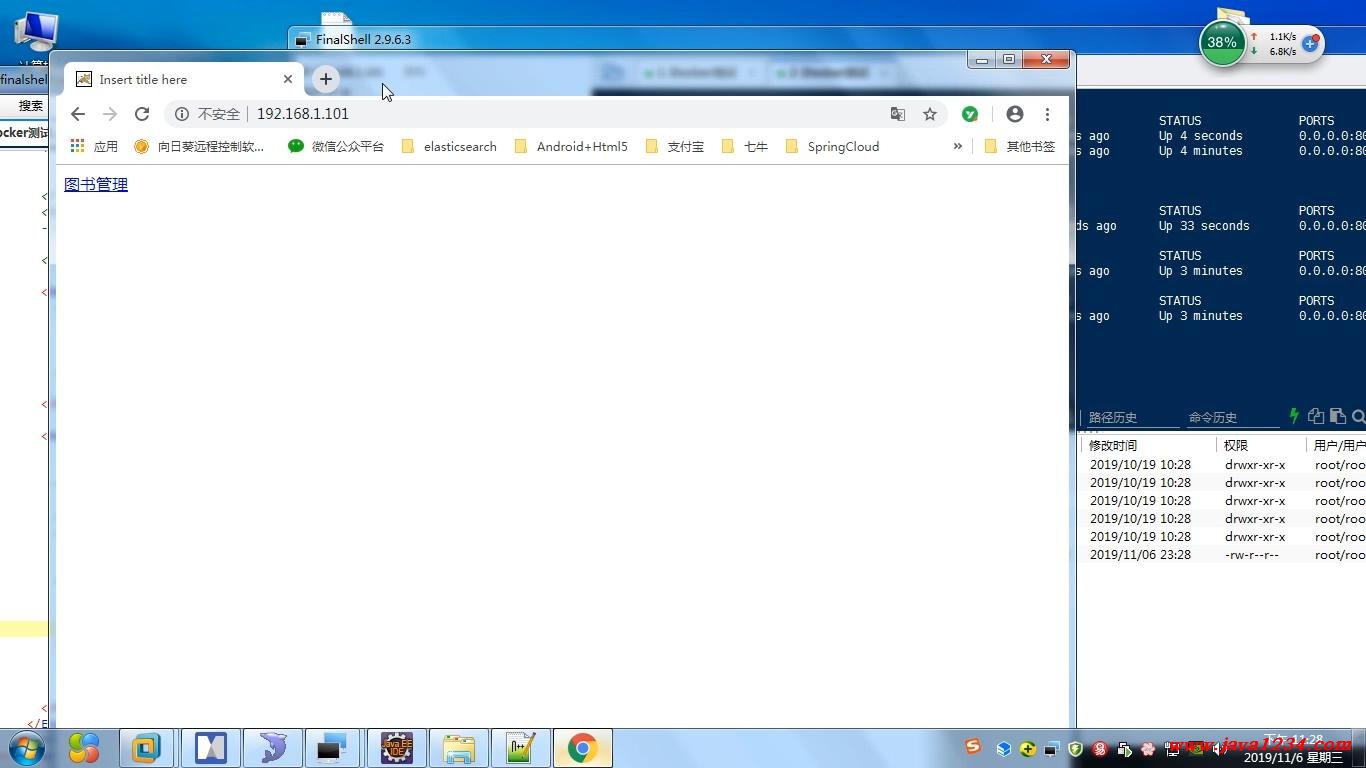1366x768 pixels.
Task: Open the Android+Html5 bookmark folder
Action: [x=571, y=146]
